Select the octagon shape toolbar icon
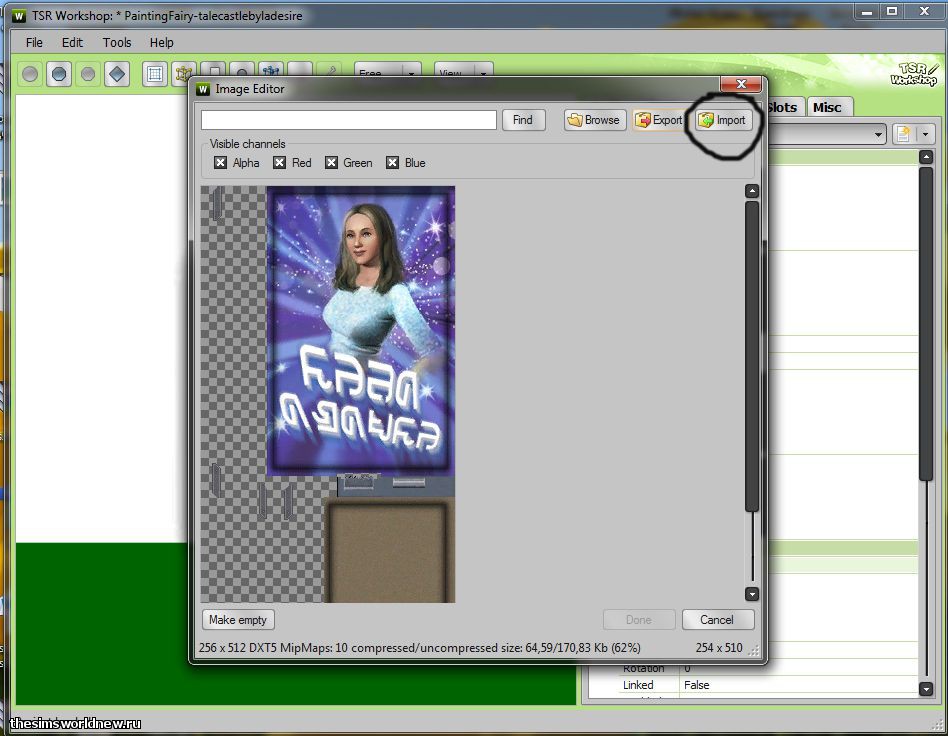Viewport: 948px width, 736px height. tap(59, 74)
